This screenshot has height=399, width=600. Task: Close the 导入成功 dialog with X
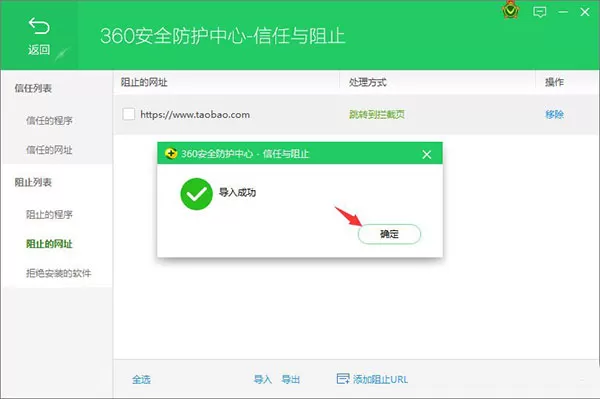(427, 155)
